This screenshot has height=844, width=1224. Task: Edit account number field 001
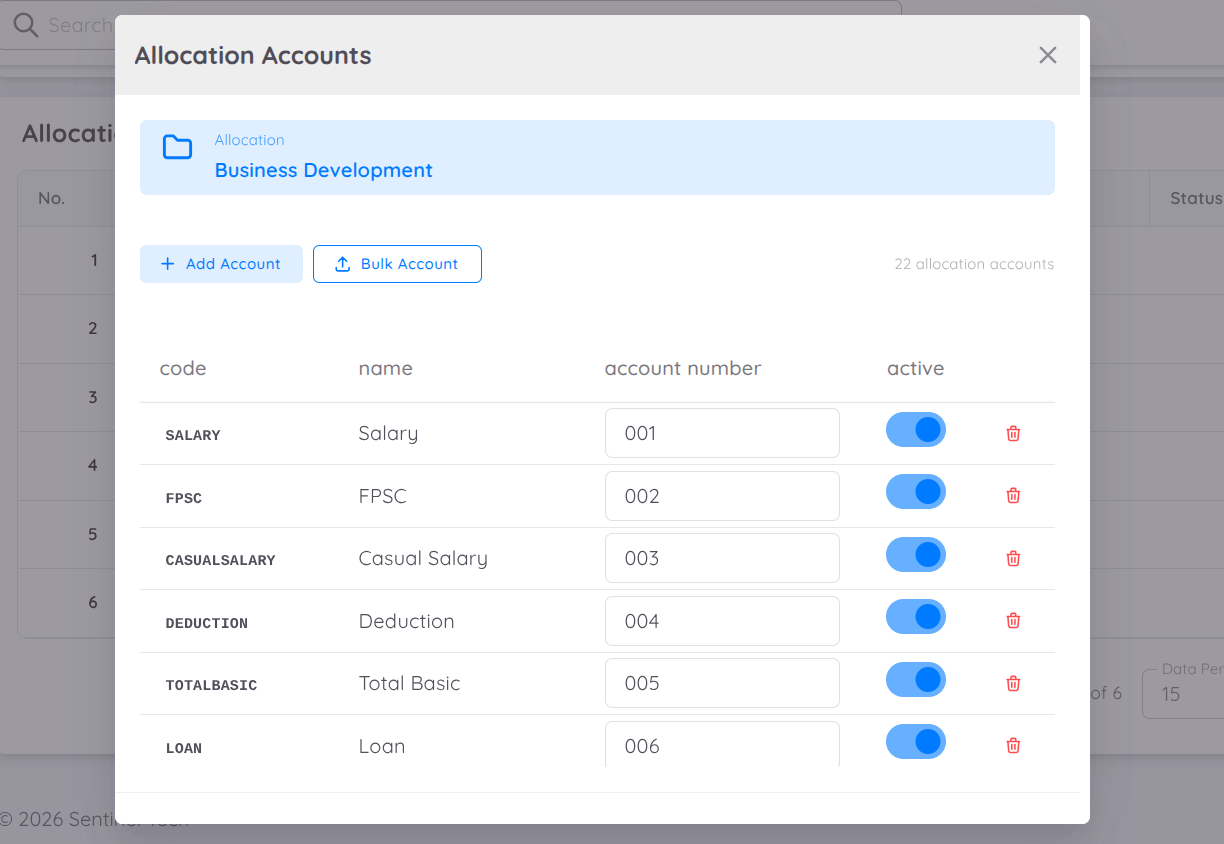click(722, 433)
